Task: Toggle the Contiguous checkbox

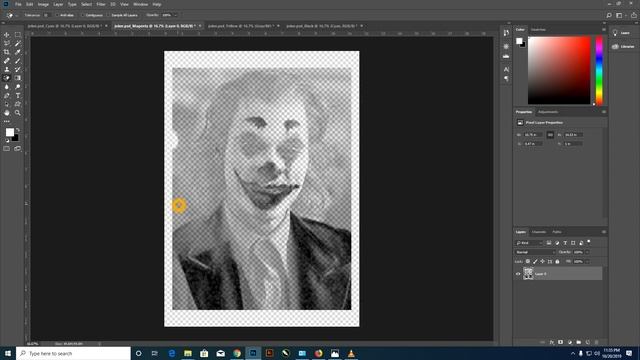Action: point(82,15)
